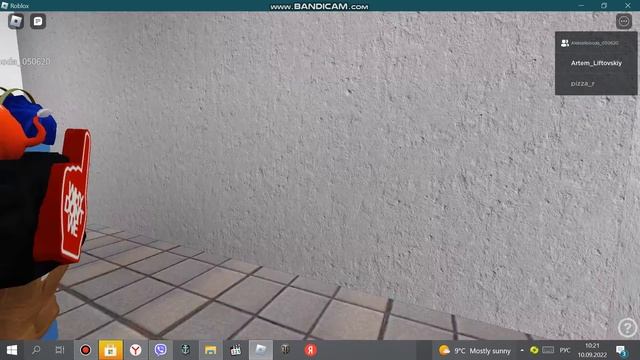Switch input language РУС indicator

point(565,351)
